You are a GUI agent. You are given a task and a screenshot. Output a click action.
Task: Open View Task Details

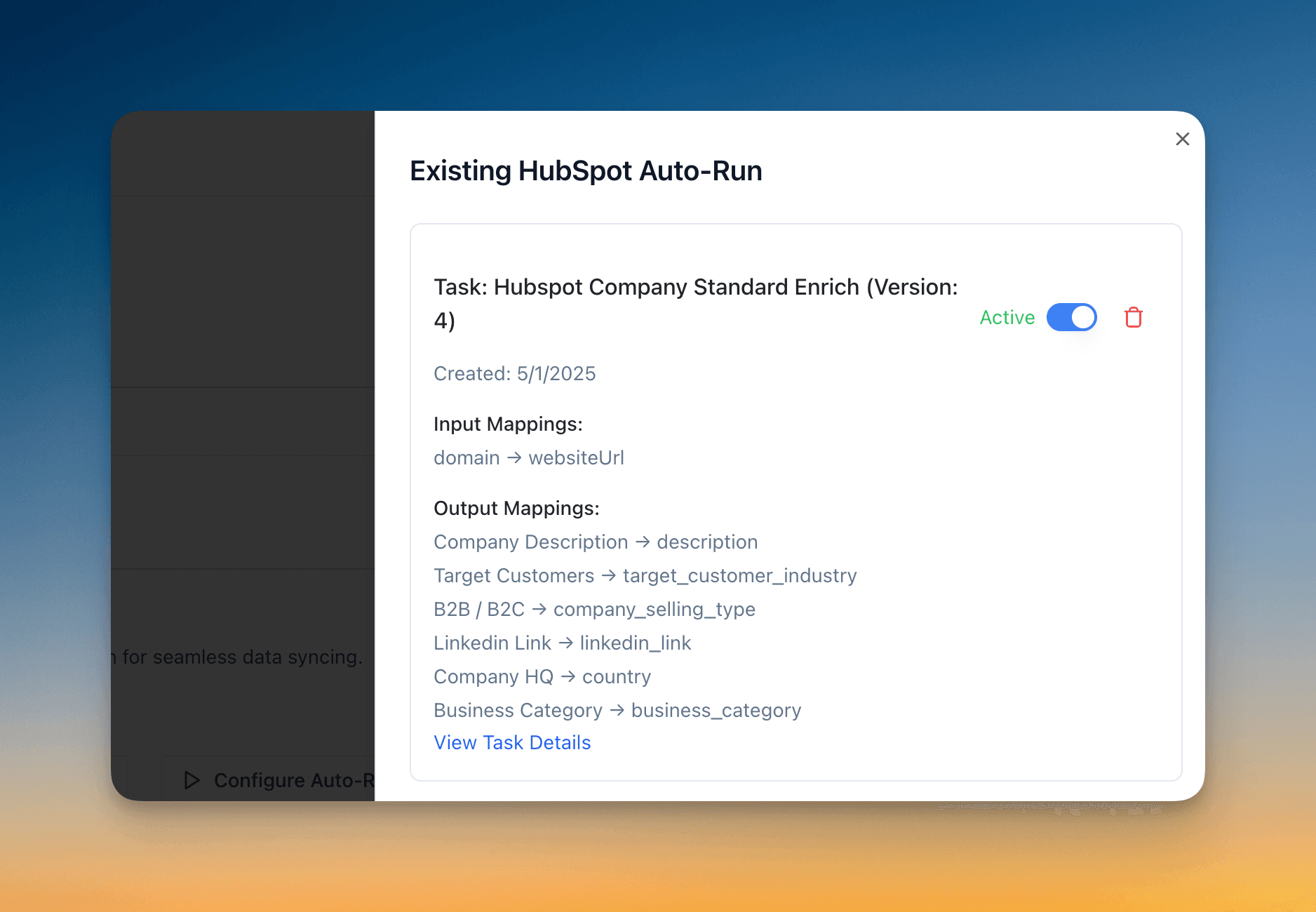point(512,742)
